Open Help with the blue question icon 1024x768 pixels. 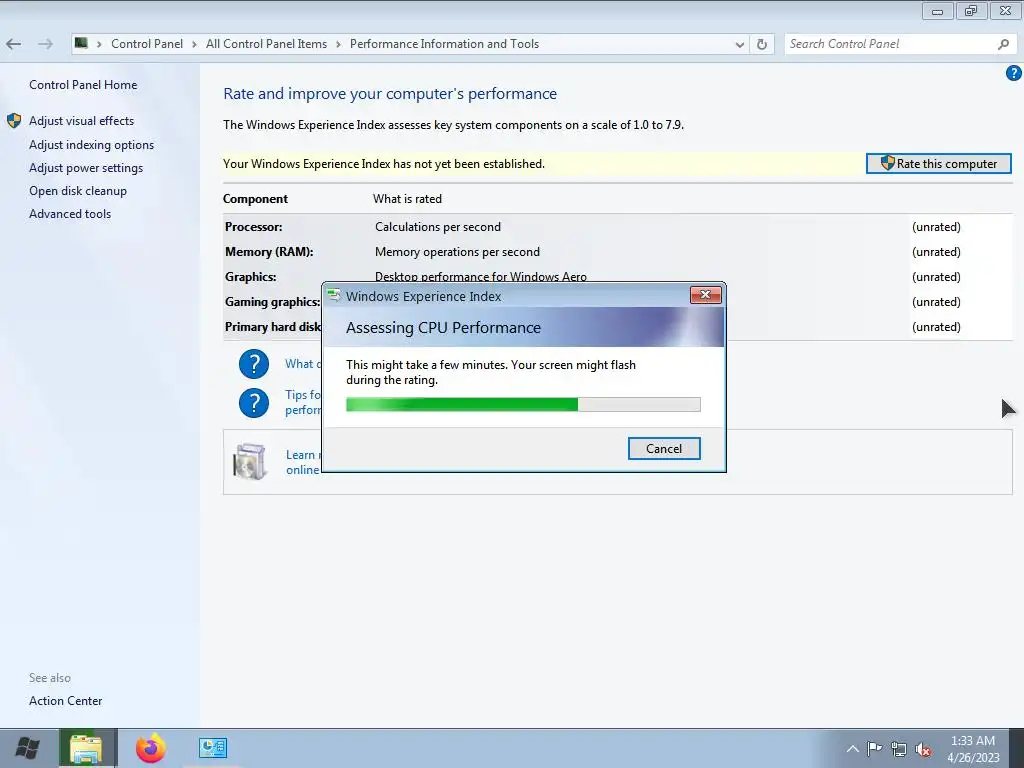click(x=1013, y=73)
